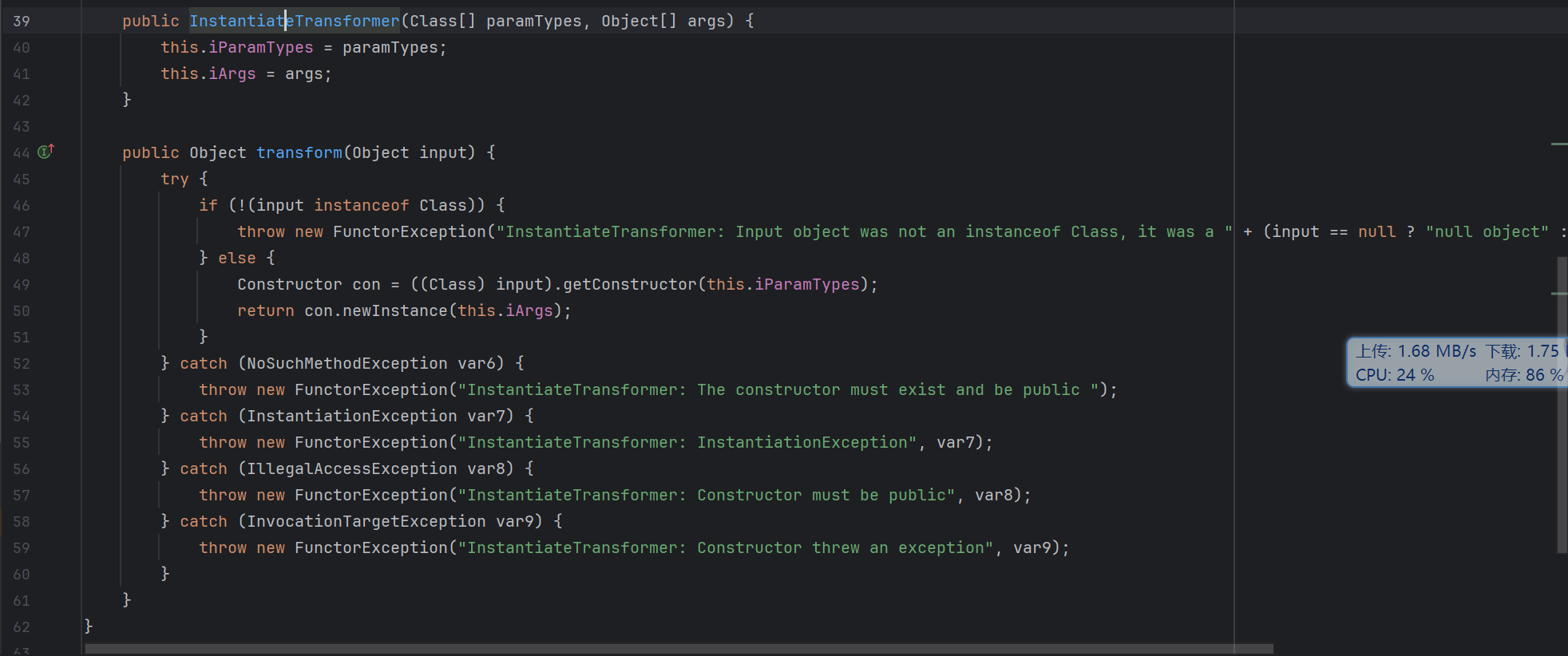Click the error-stripe marker beside line 49

click(1558, 294)
